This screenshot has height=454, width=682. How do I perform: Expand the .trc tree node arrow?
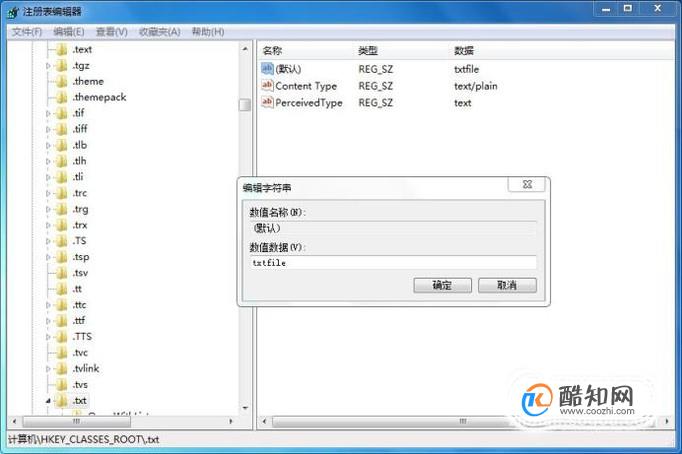pos(48,194)
